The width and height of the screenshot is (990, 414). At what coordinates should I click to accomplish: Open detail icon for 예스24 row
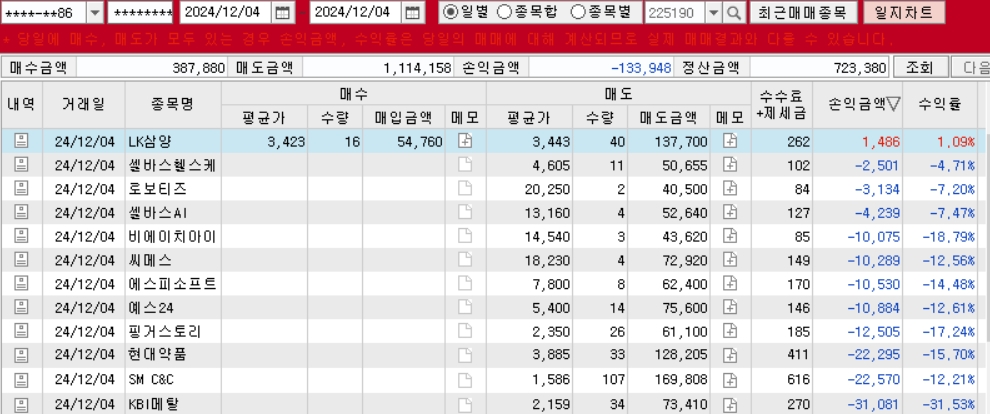pos(21,308)
